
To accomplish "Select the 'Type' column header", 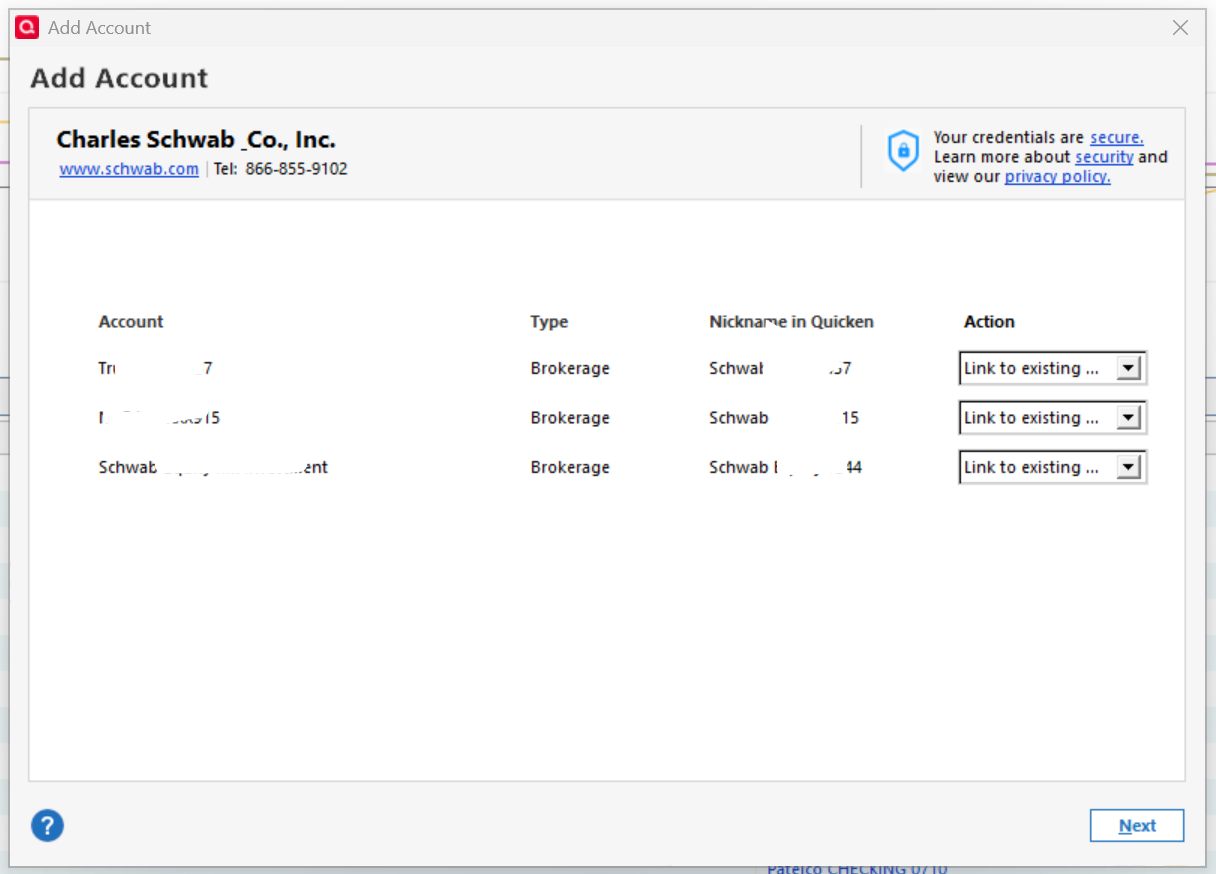I will 549,322.
